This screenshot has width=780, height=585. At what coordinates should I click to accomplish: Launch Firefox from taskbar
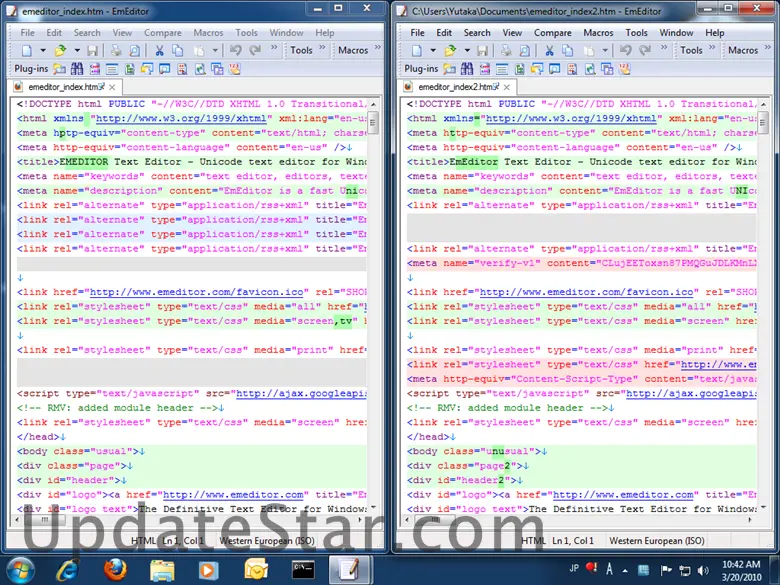pos(115,570)
